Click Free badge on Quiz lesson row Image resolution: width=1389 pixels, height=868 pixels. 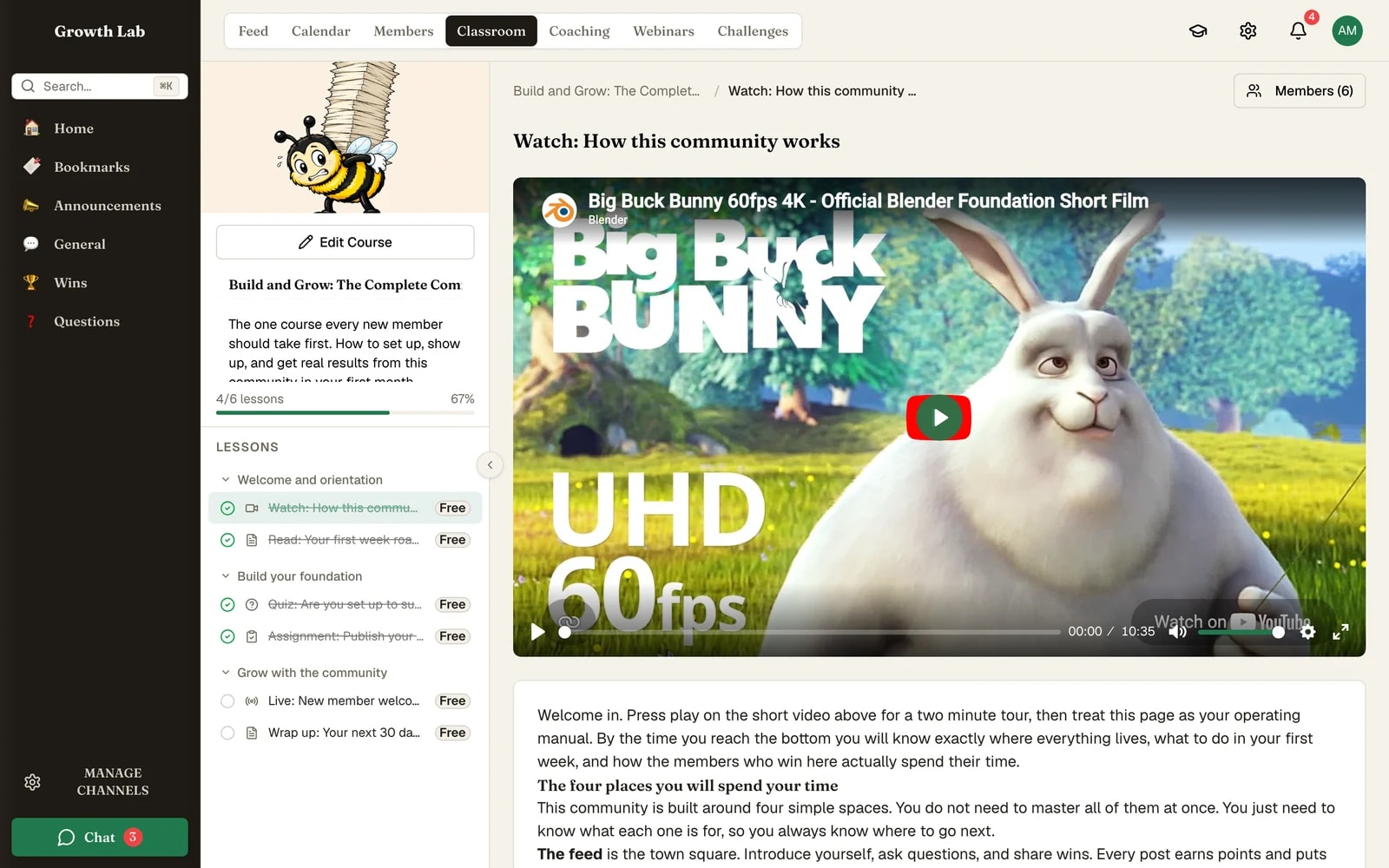pyautogui.click(x=452, y=605)
